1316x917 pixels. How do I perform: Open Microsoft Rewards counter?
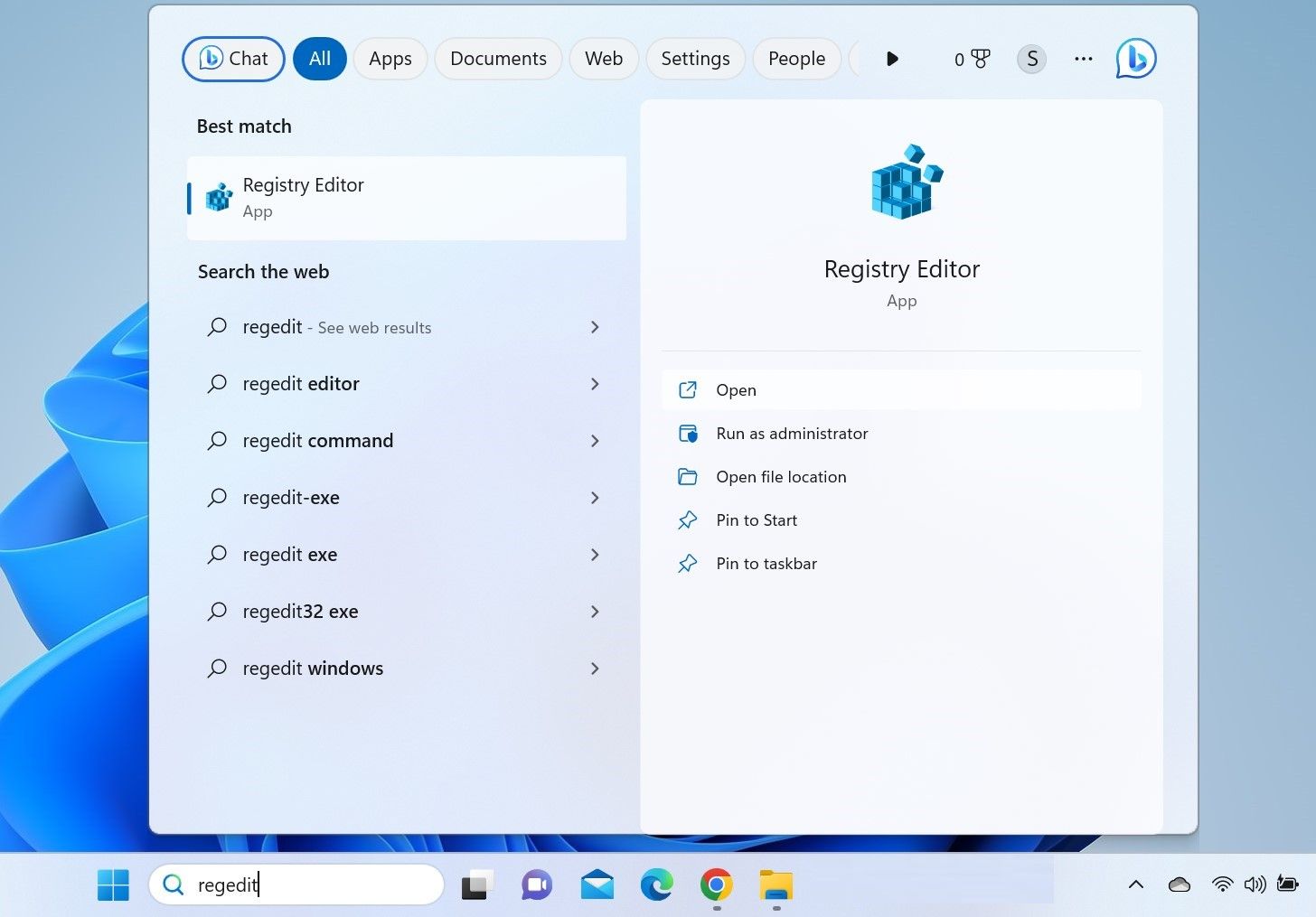coord(970,59)
